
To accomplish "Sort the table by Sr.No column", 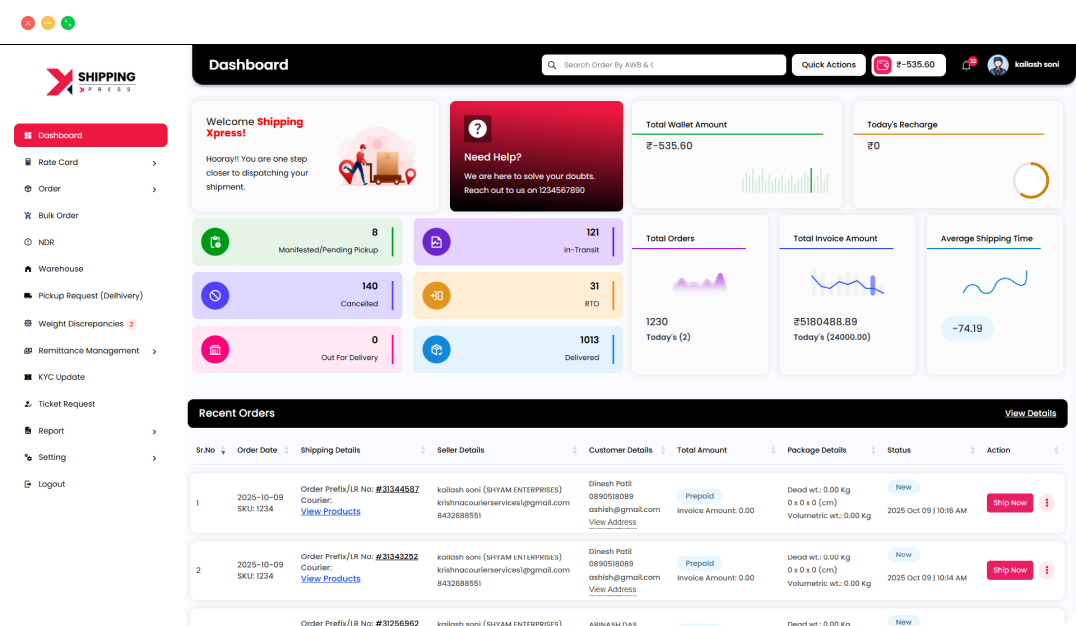I will pos(222,451).
